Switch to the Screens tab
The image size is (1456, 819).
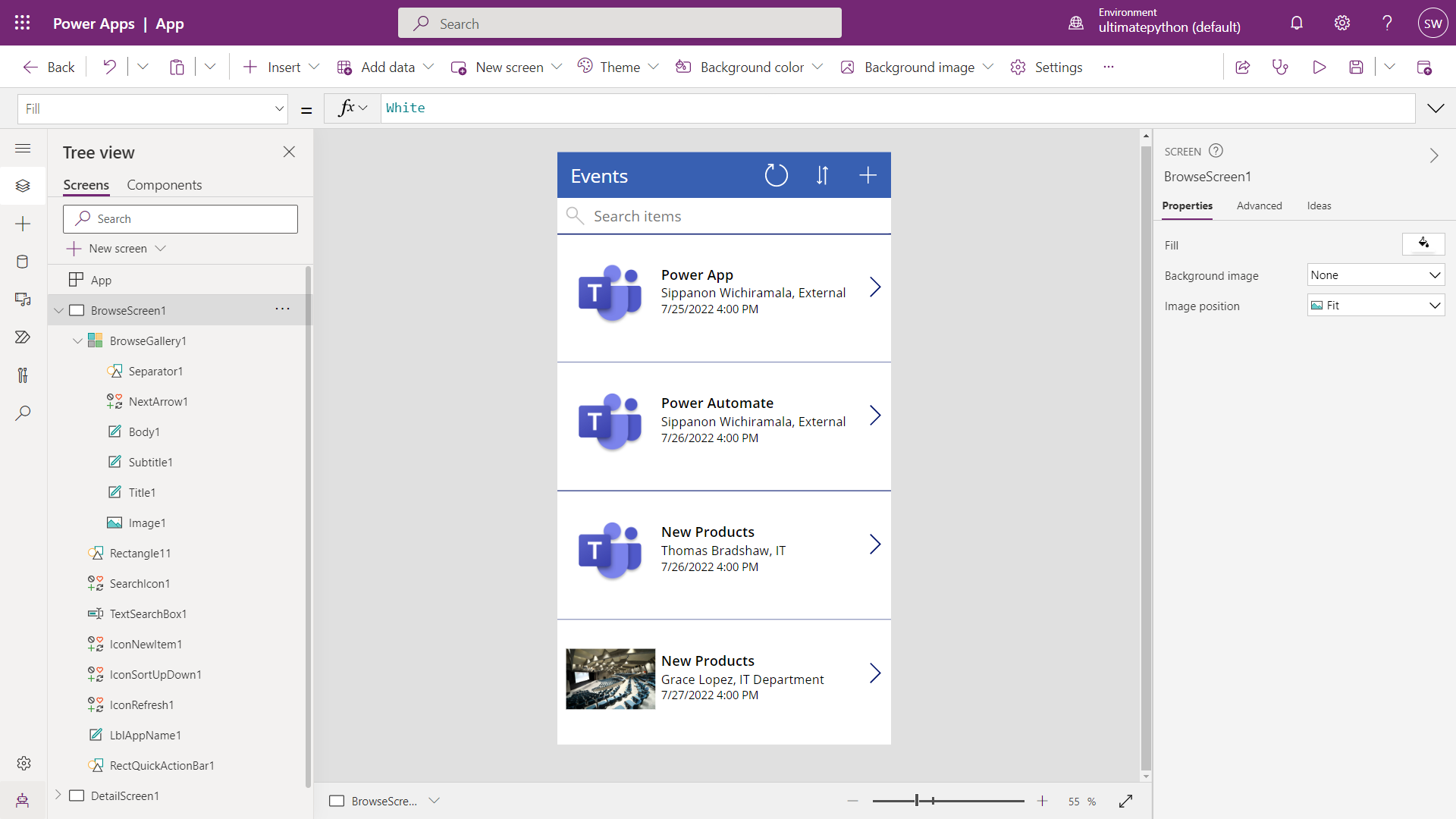[86, 185]
